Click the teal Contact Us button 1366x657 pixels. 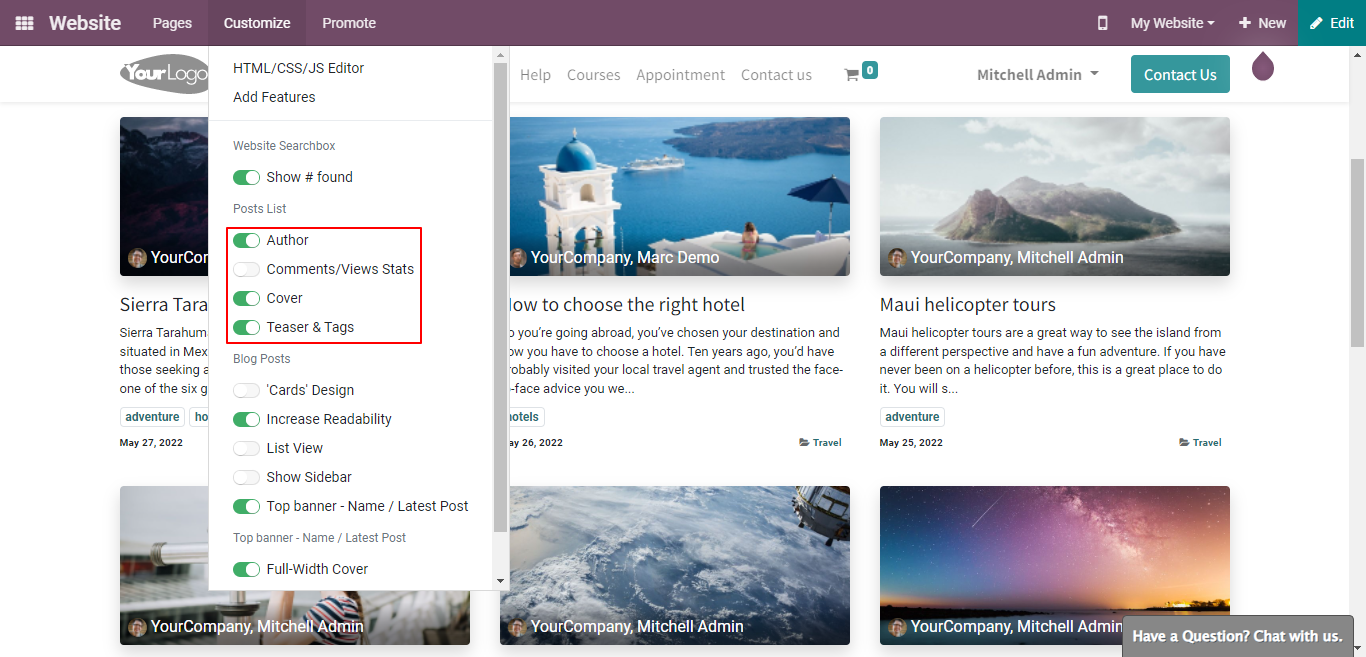coord(1180,74)
